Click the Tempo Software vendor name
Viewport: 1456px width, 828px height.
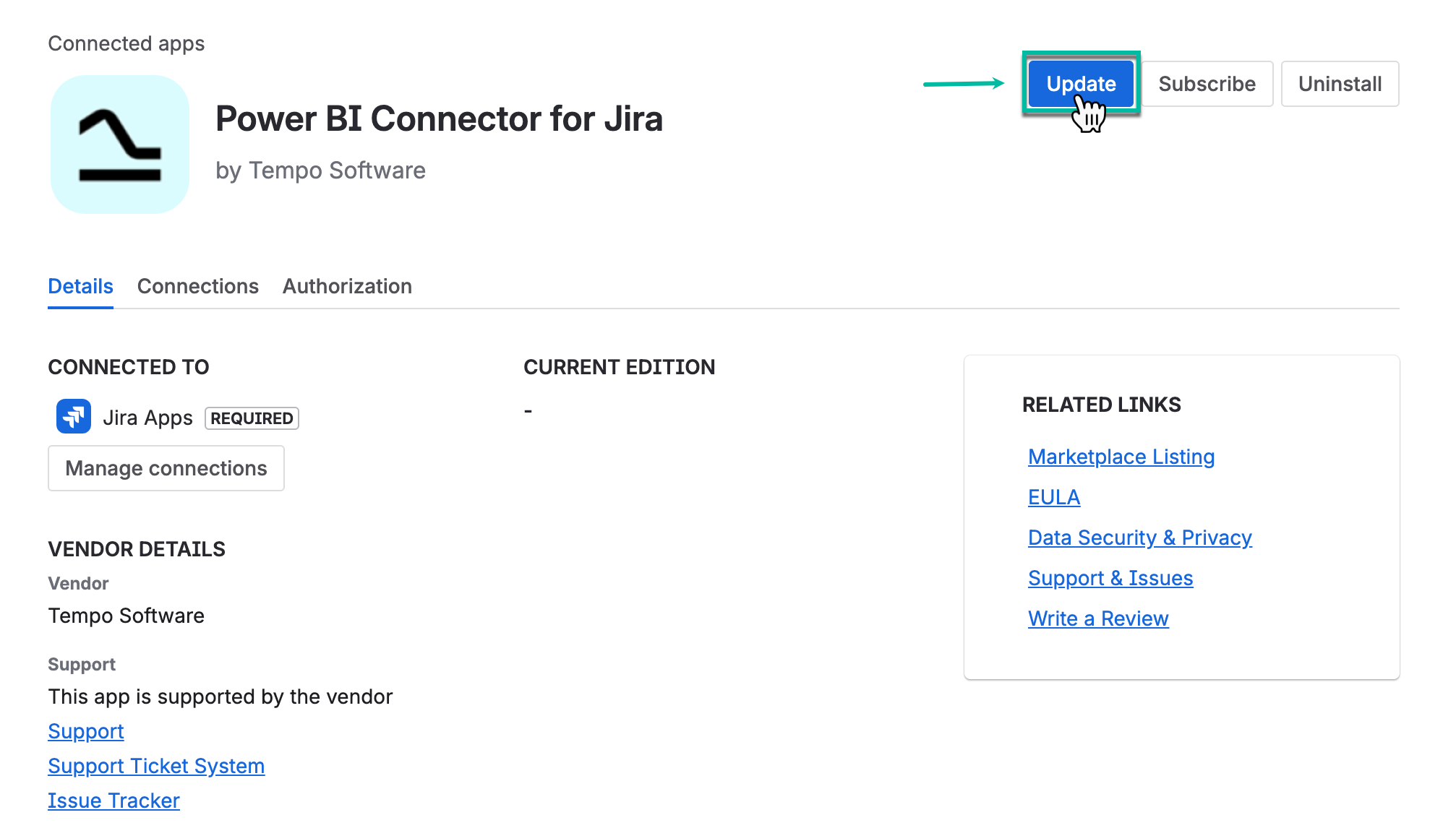click(127, 616)
